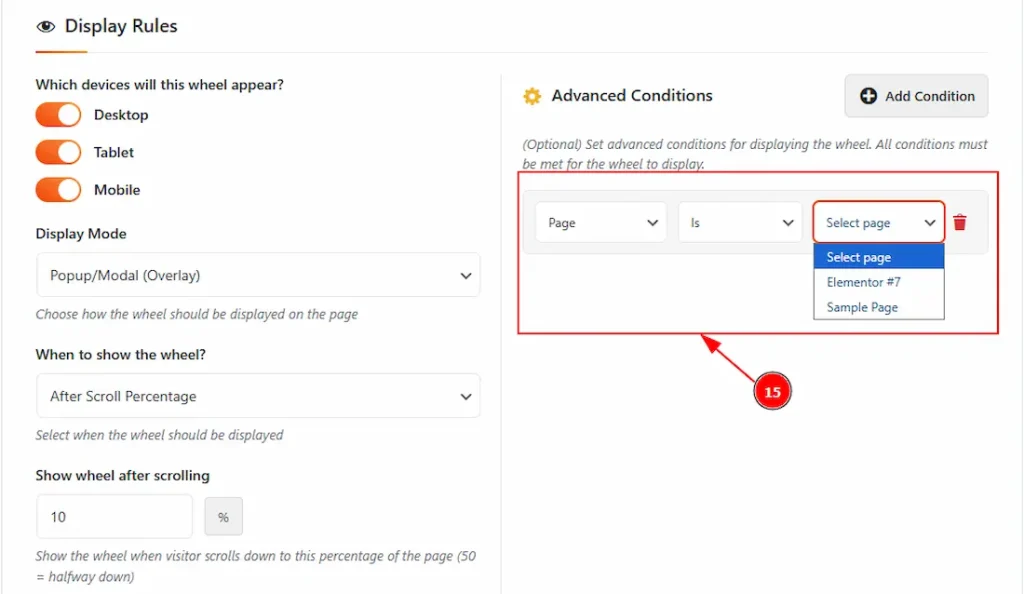Click the plus icon in Add Condition
The image size is (1024, 594).
coord(869,96)
